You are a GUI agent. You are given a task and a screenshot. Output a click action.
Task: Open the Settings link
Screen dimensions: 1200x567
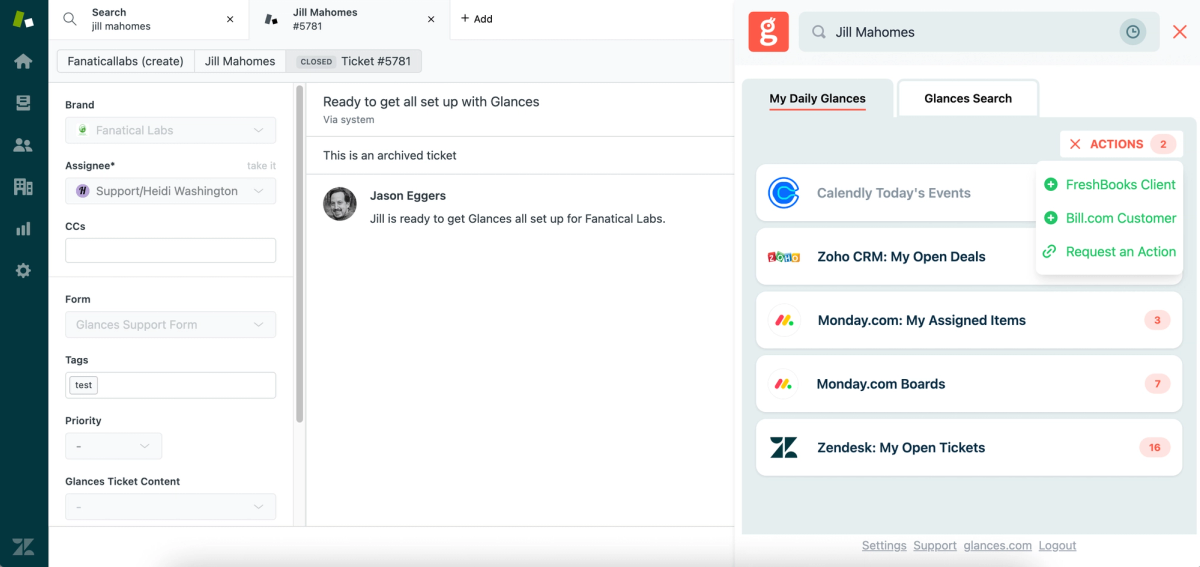(884, 546)
